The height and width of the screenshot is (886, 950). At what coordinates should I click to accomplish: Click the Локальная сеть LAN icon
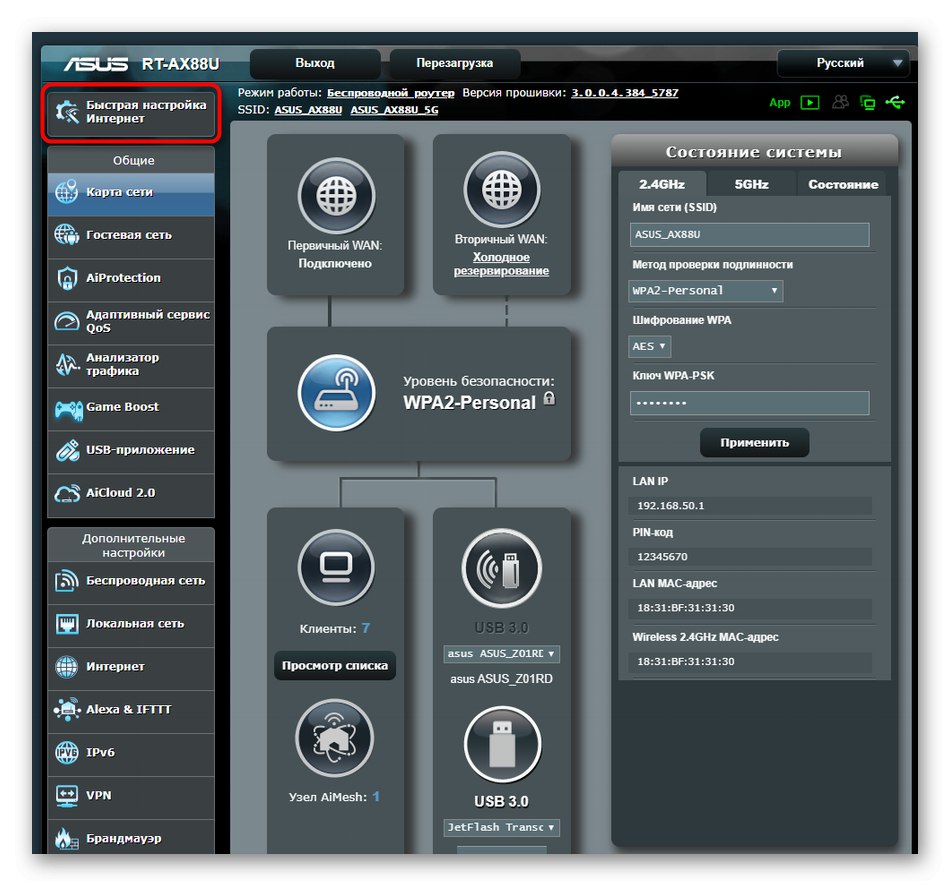point(67,624)
